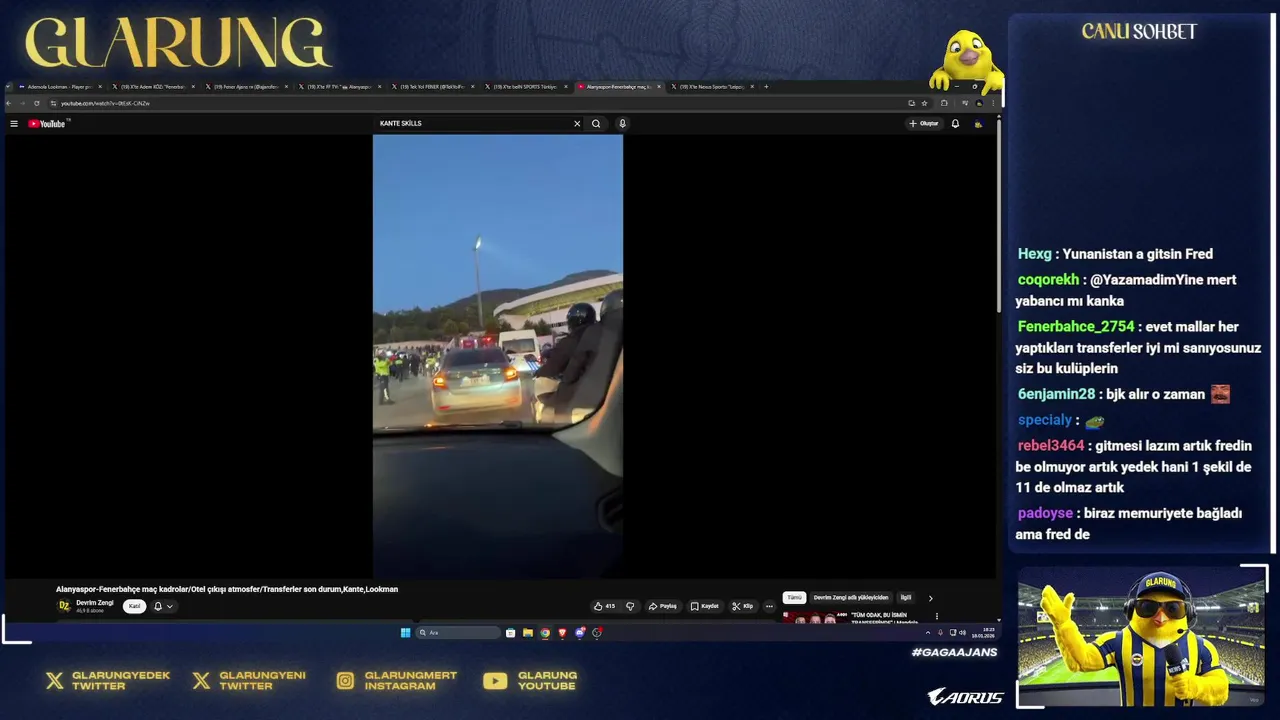Viewport: 1280px width, 720px height.
Task: Reload the YouTube page
Action: tap(37, 103)
